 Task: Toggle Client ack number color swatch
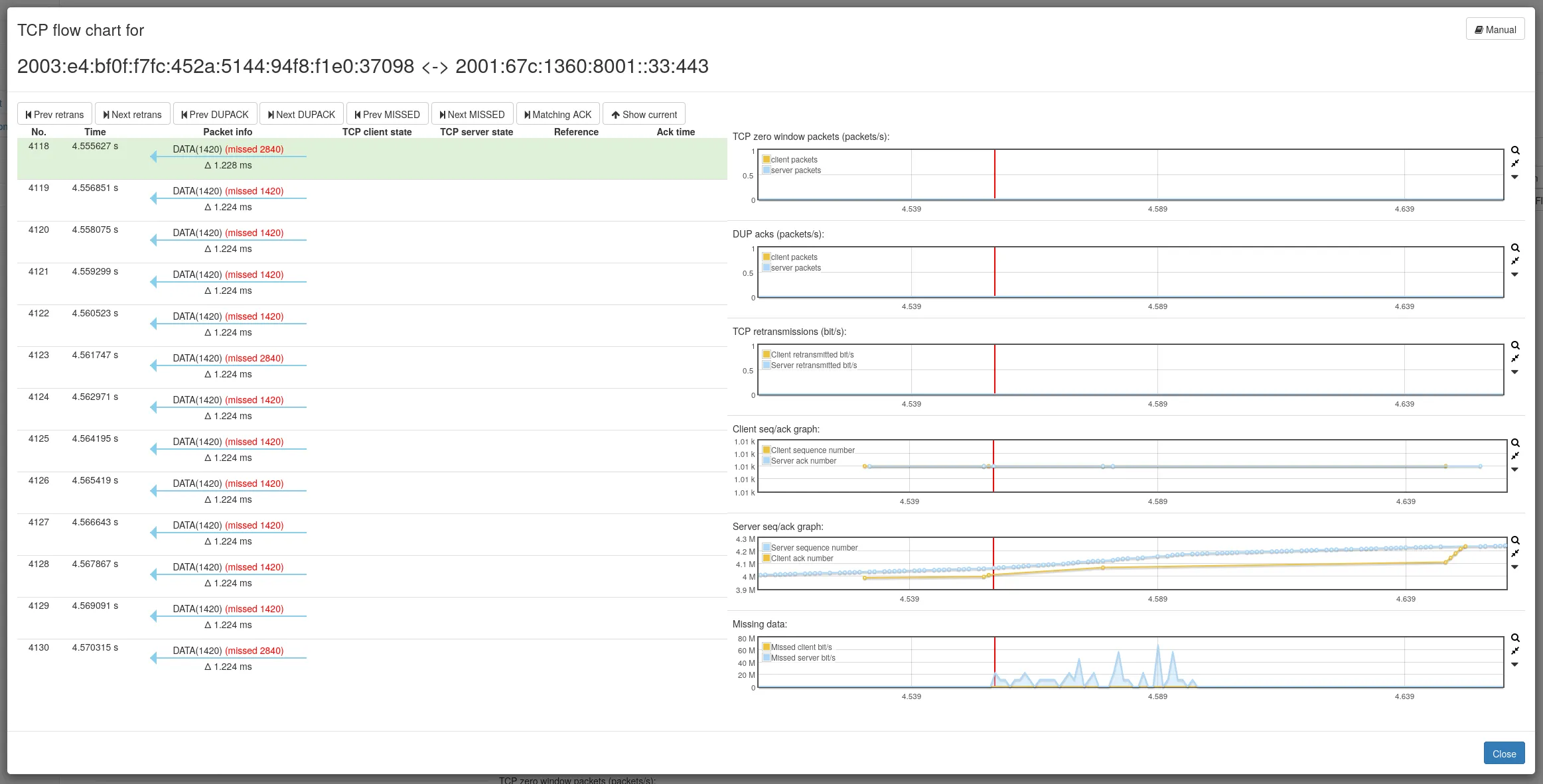tap(767, 558)
